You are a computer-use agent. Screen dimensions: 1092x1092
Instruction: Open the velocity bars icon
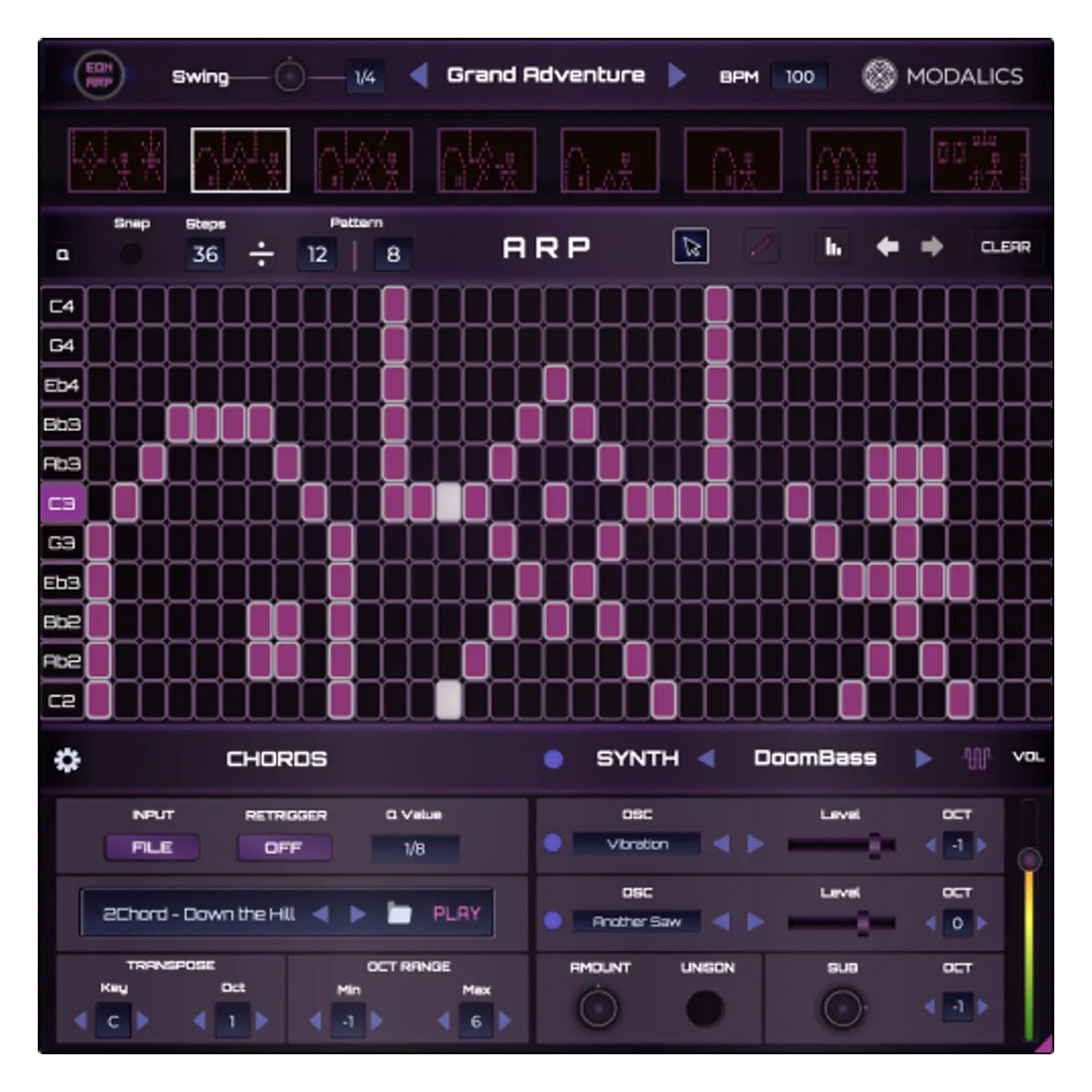pos(834,246)
